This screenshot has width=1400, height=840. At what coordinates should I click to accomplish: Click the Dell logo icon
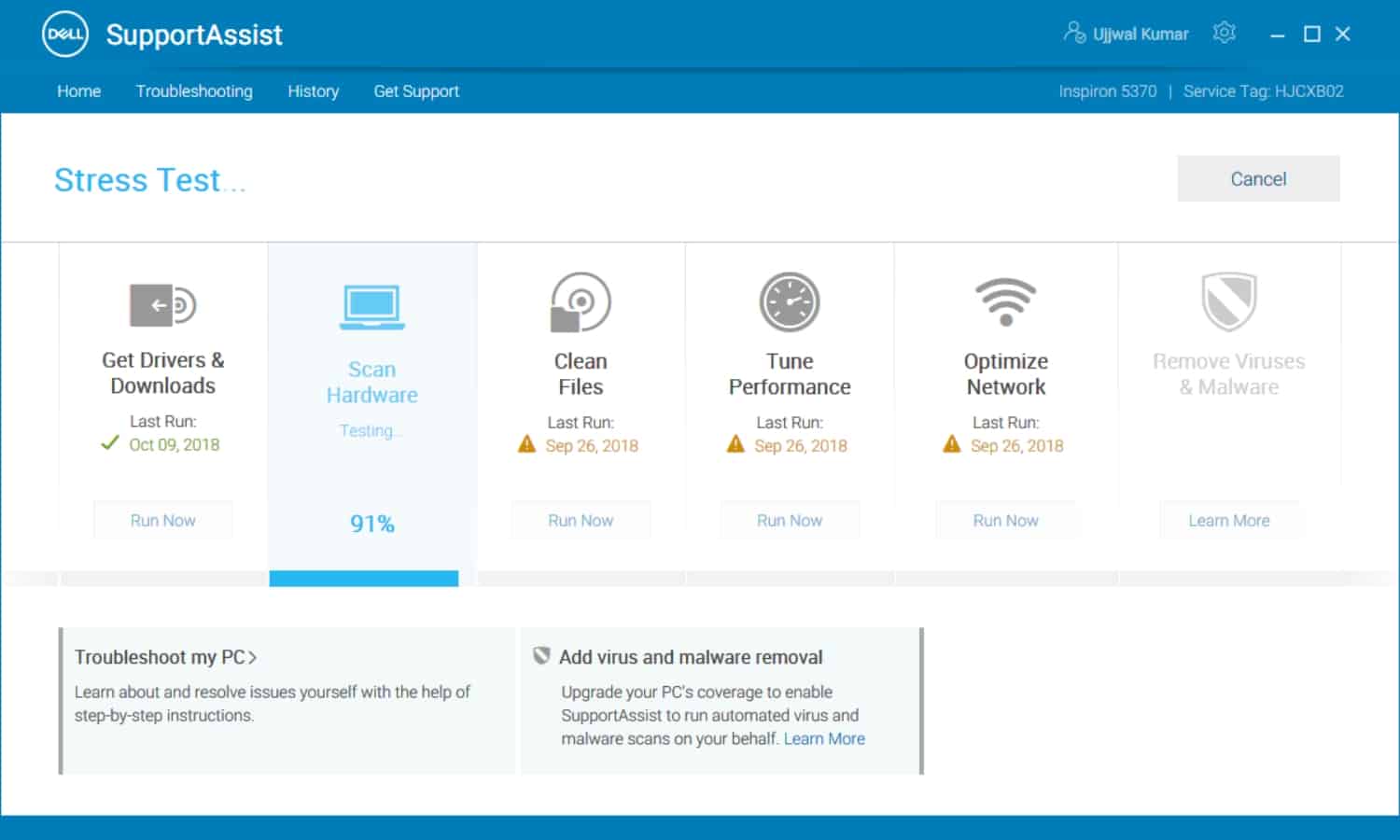(65, 35)
